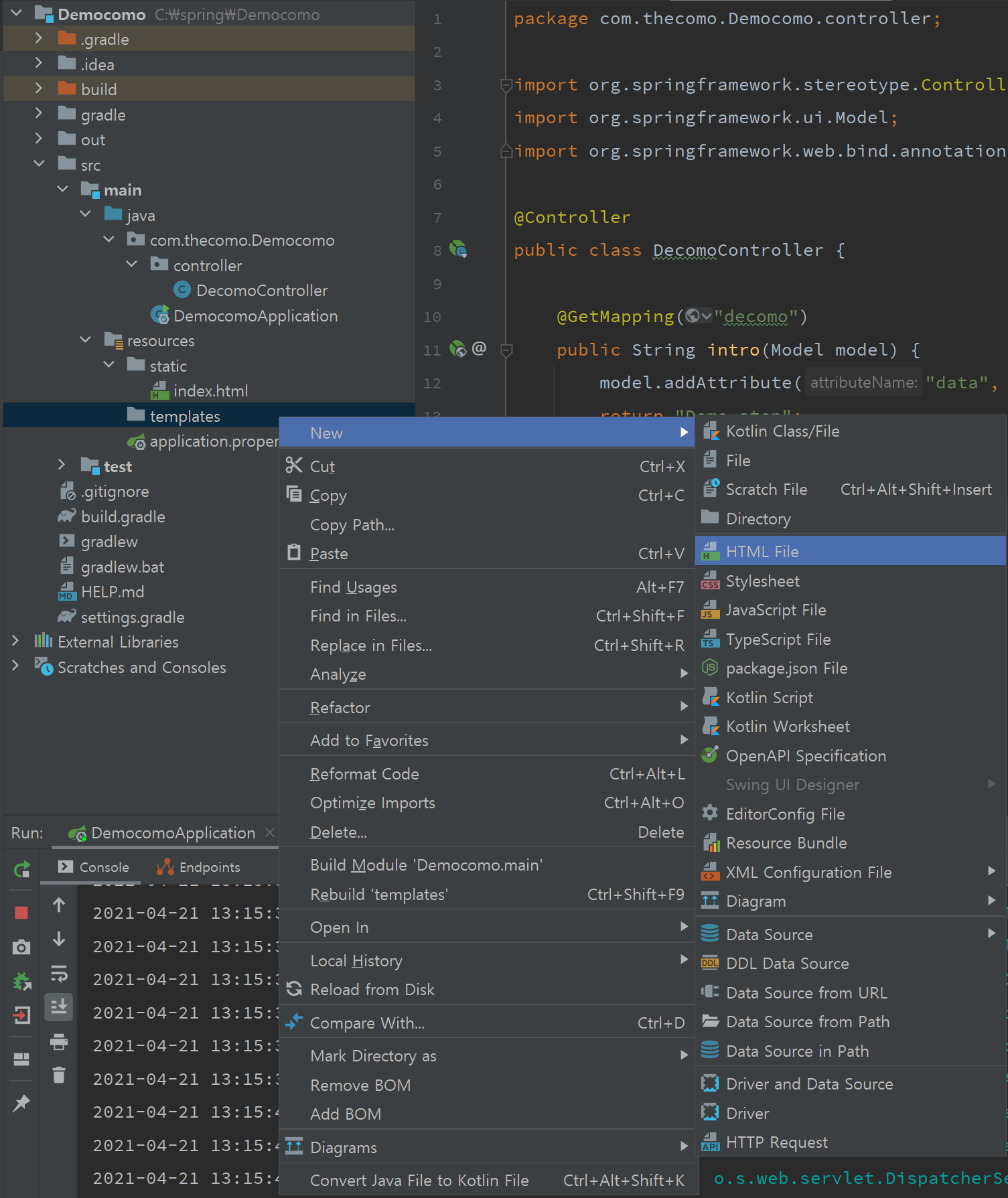Viewport: 1008px width, 1198px height.
Task: Expand the test folder
Action: pos(62,465)
